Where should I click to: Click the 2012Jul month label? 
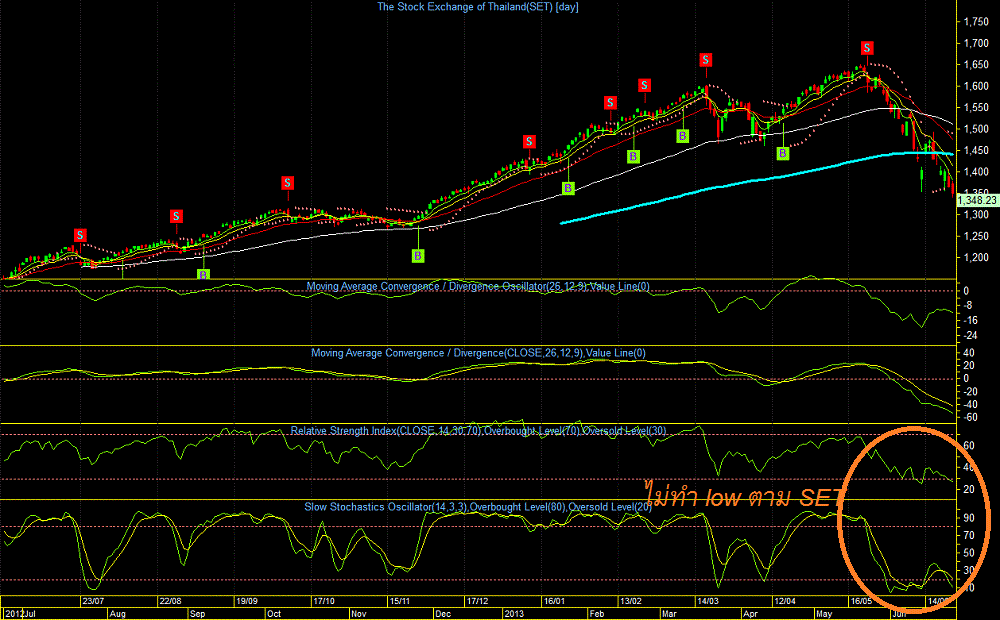point(20,614)
